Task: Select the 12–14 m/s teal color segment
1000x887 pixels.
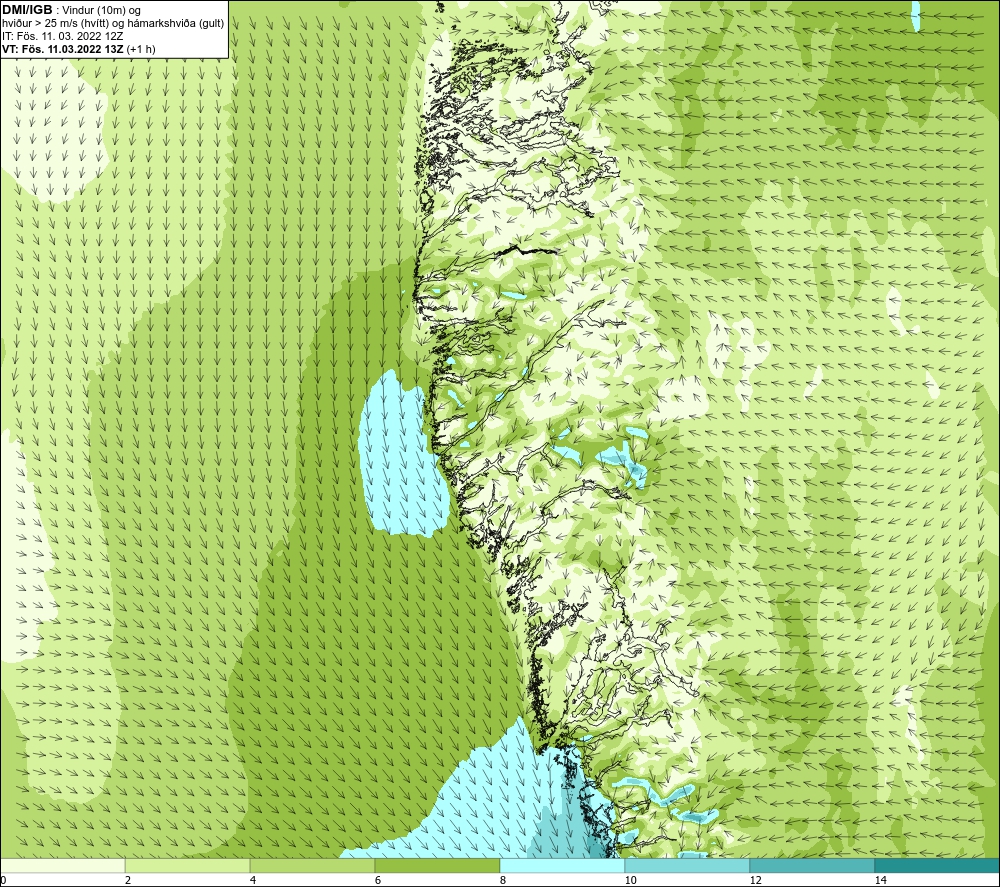Action: pyautogui.click(x=812, y=866)
